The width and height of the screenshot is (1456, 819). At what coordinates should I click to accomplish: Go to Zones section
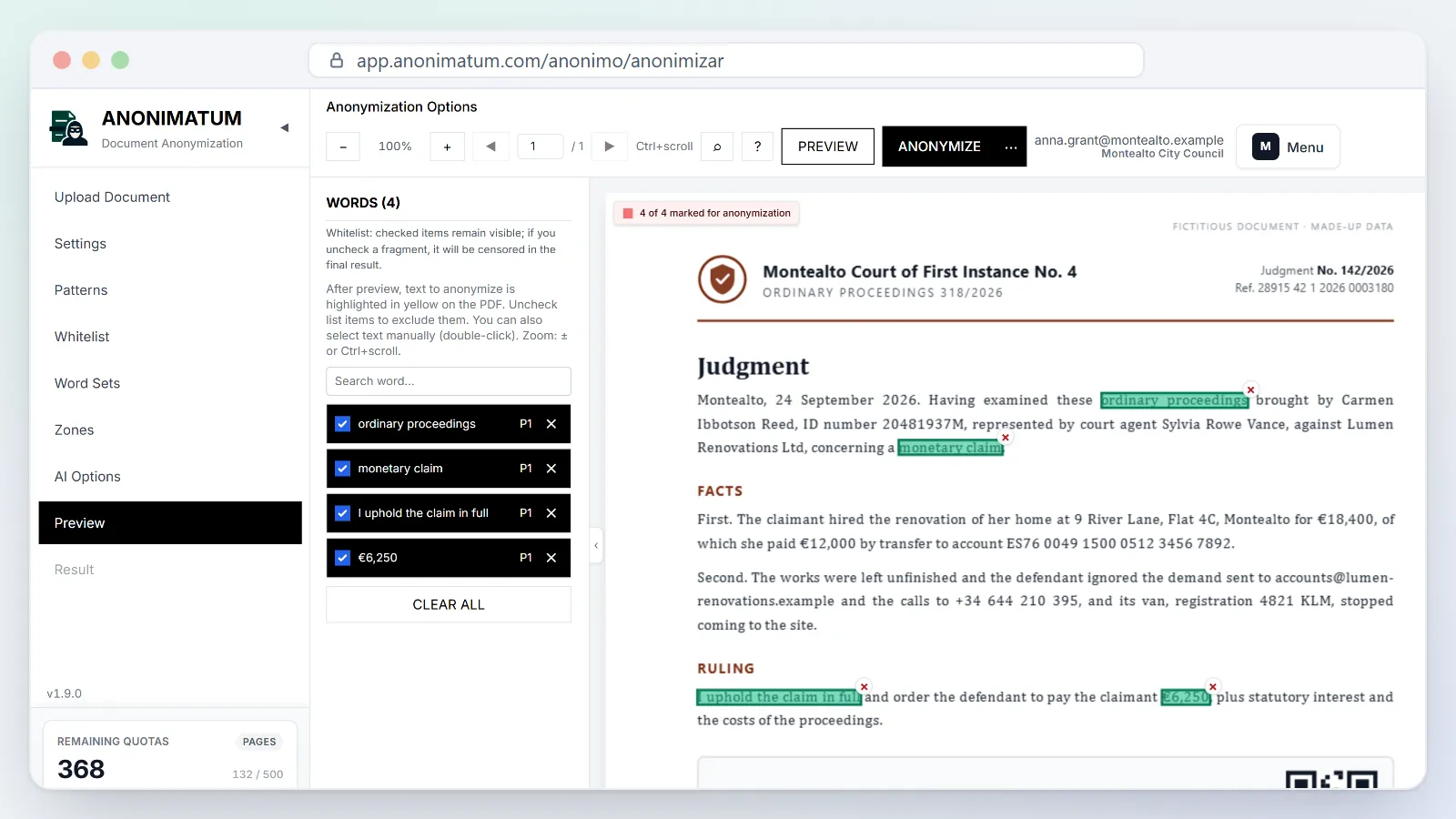(170, 430)
